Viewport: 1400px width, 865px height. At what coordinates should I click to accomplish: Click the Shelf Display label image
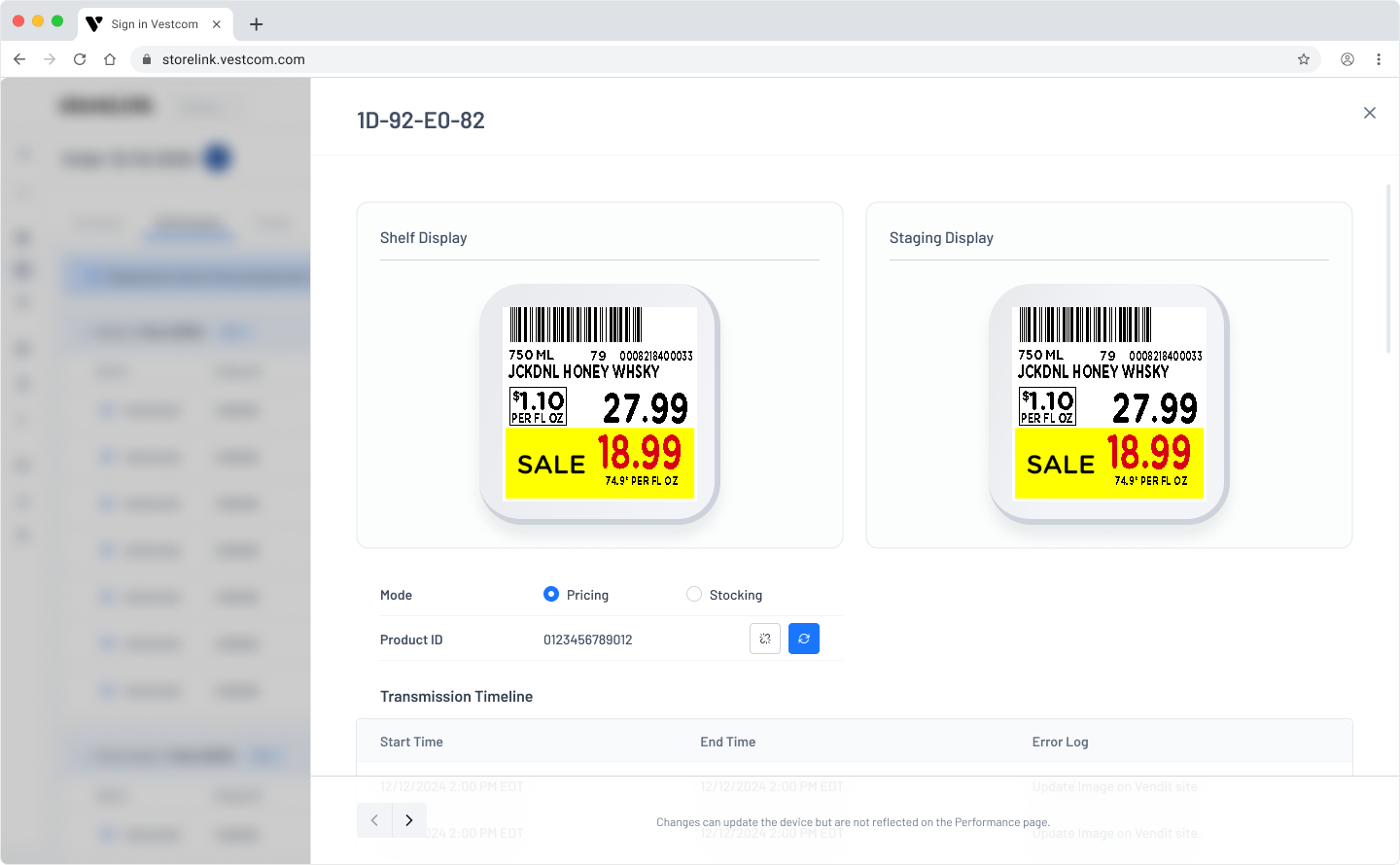(x=600, y=404)
